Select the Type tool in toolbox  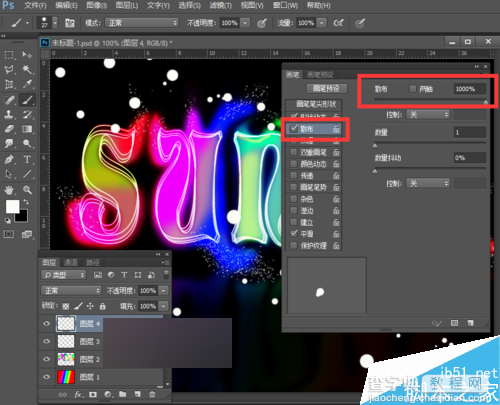pyautogui.click(x=27, y=159)
